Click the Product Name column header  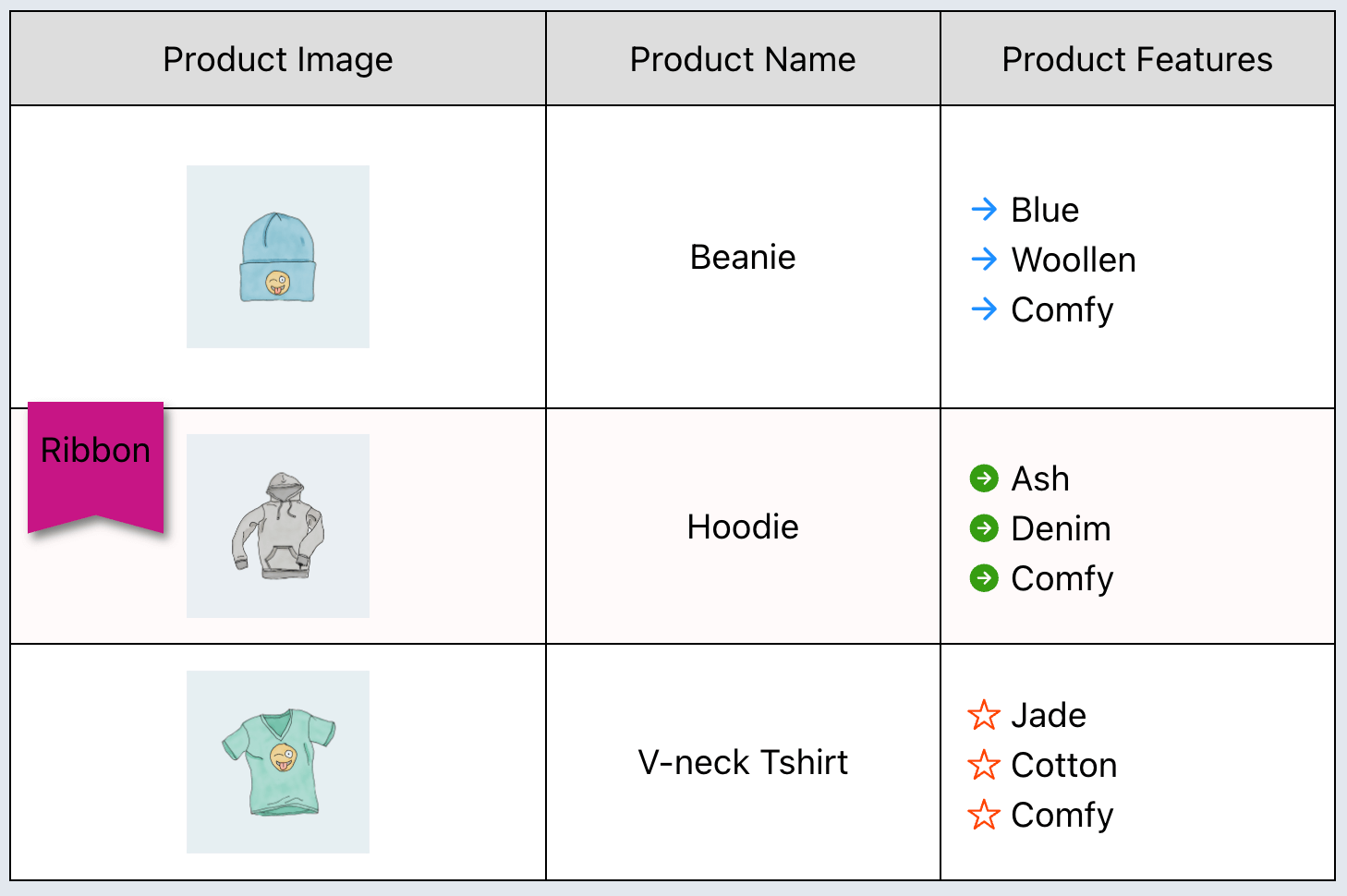(x=743, y=59)
